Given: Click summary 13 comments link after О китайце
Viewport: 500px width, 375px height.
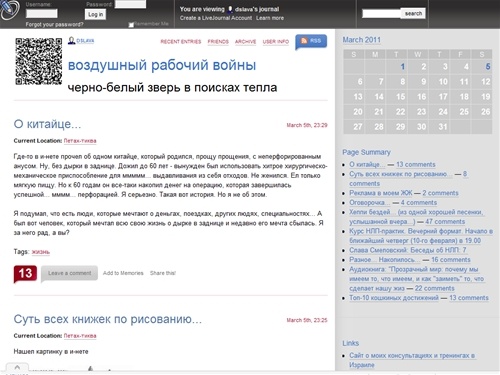Looking at the screenshot, I should pos(416,164).
